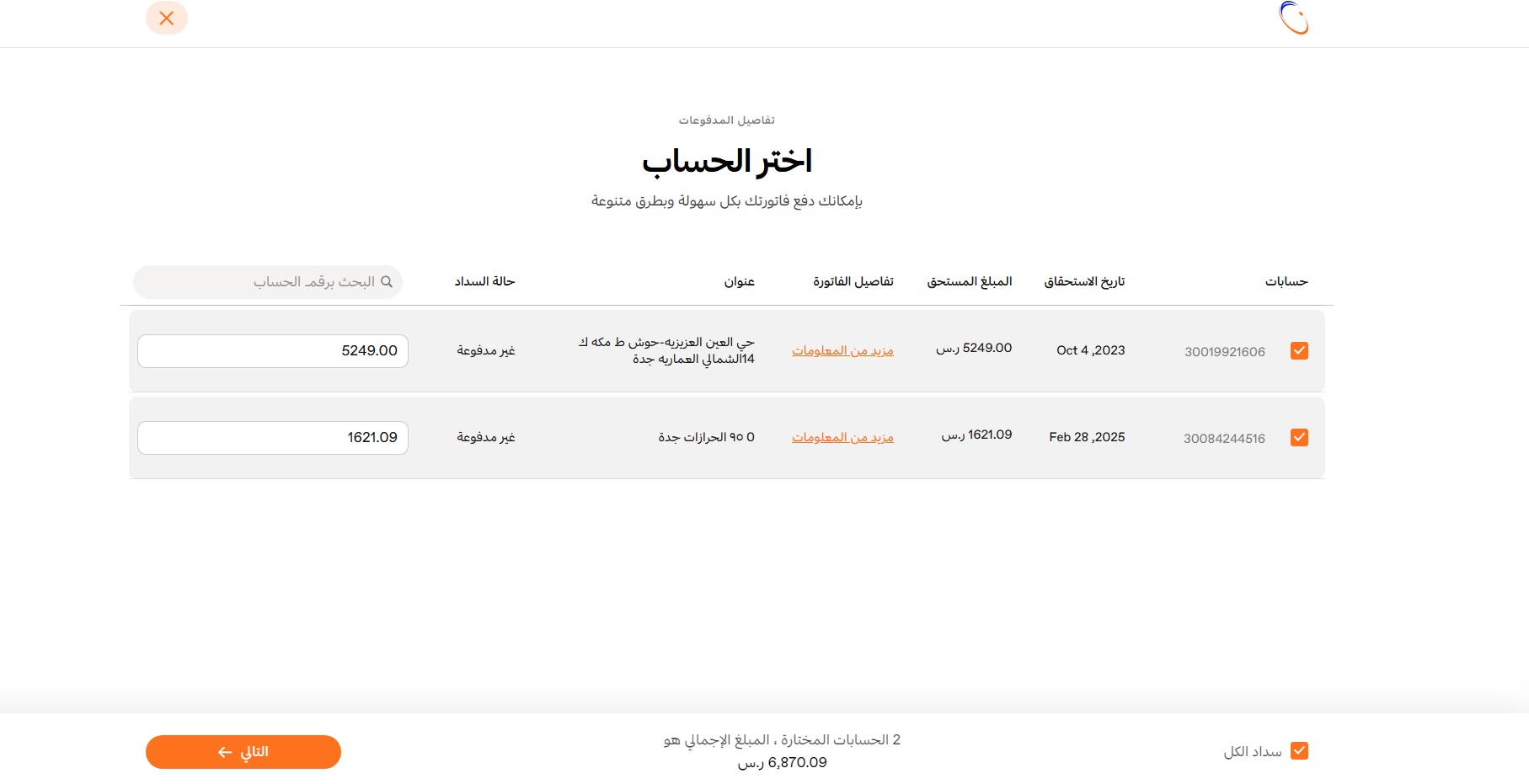Image resolution: width=1529 pixels, height=784 pixels.
Task: Click the payment amount field showing 1621.09
Action: (273, 438)
